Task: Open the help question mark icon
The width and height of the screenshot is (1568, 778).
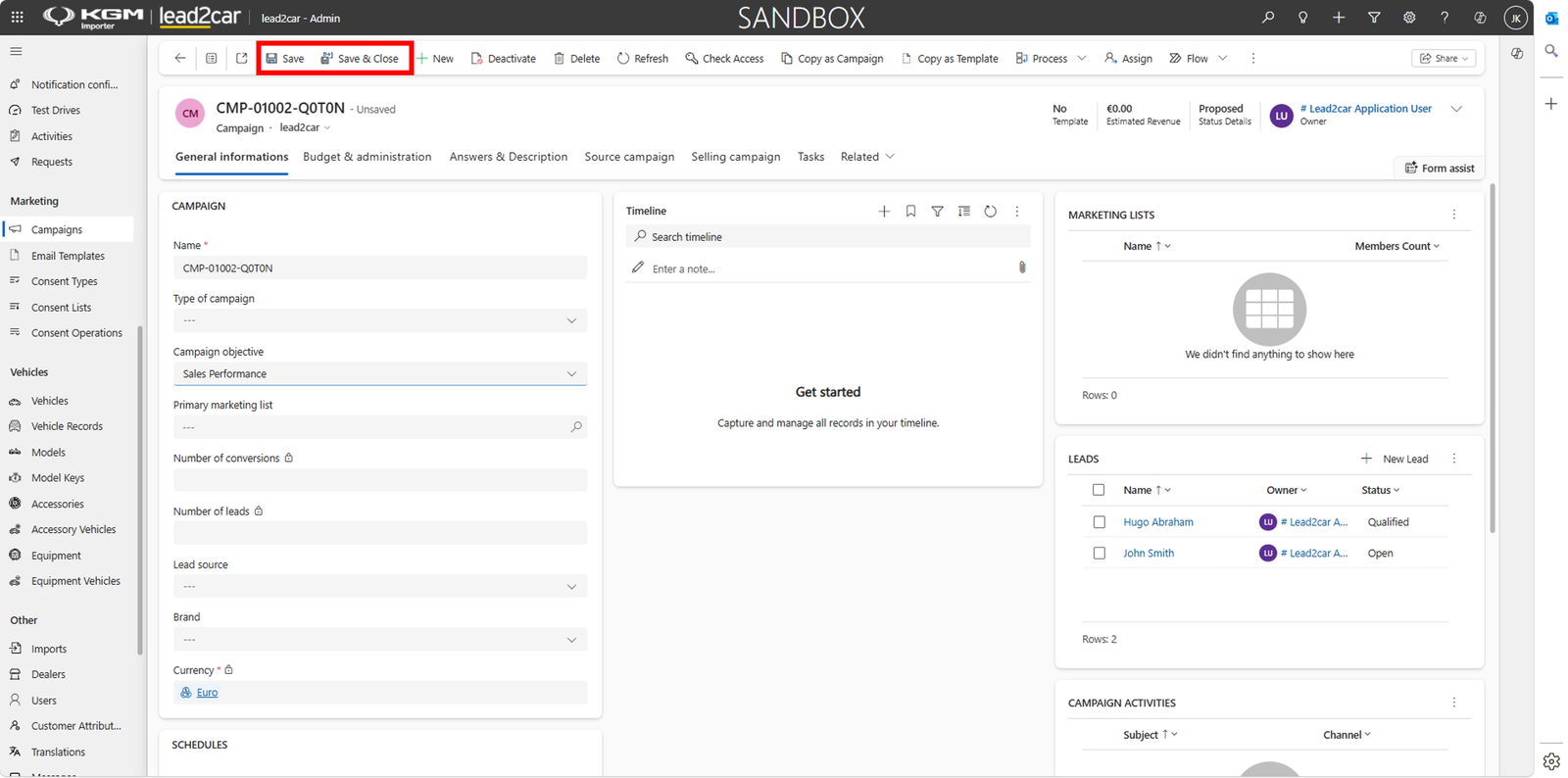Action: tap(1445, 18)
